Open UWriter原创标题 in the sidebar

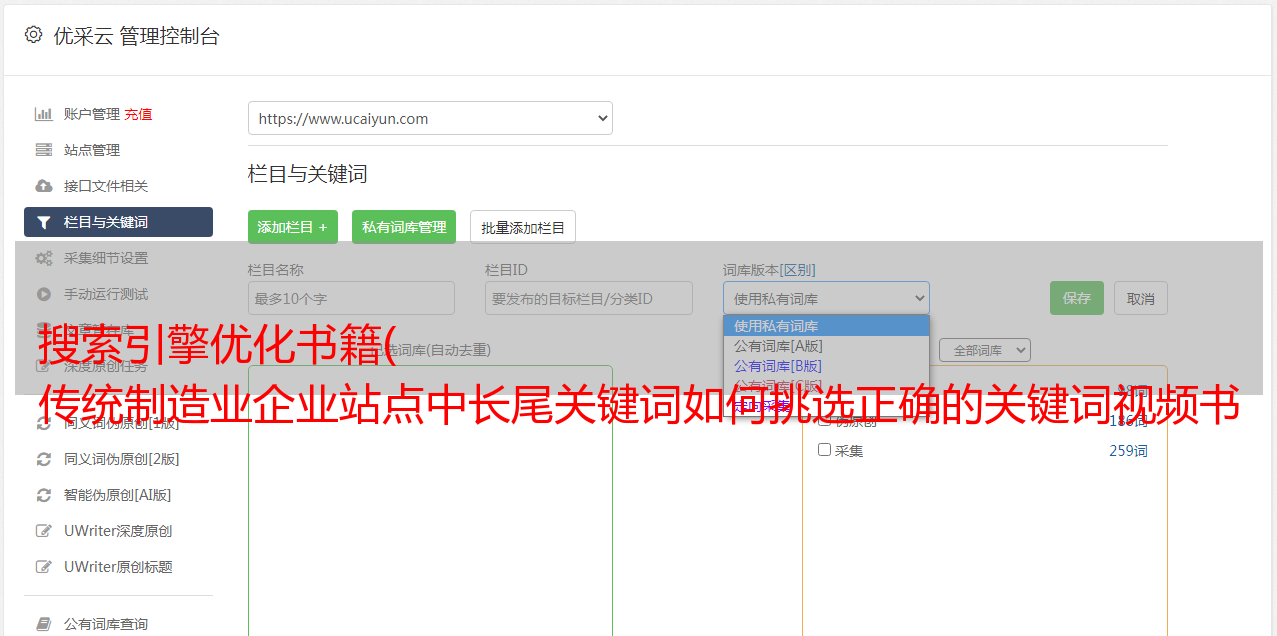pos(118,567)
